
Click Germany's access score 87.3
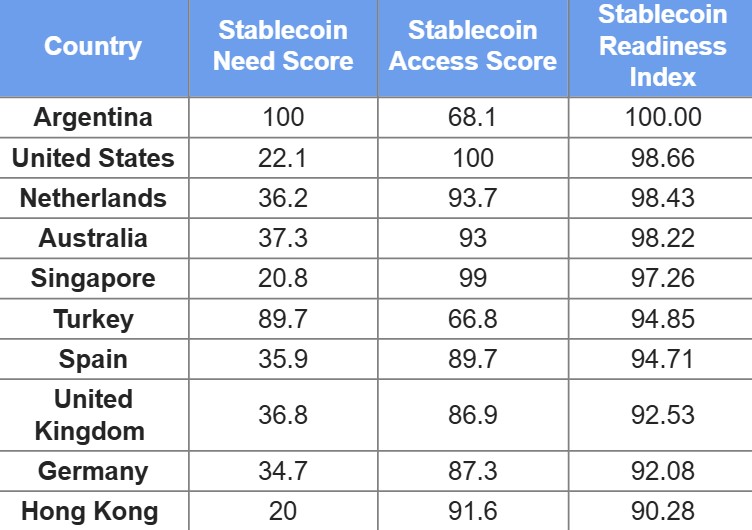tap(473, 471)
